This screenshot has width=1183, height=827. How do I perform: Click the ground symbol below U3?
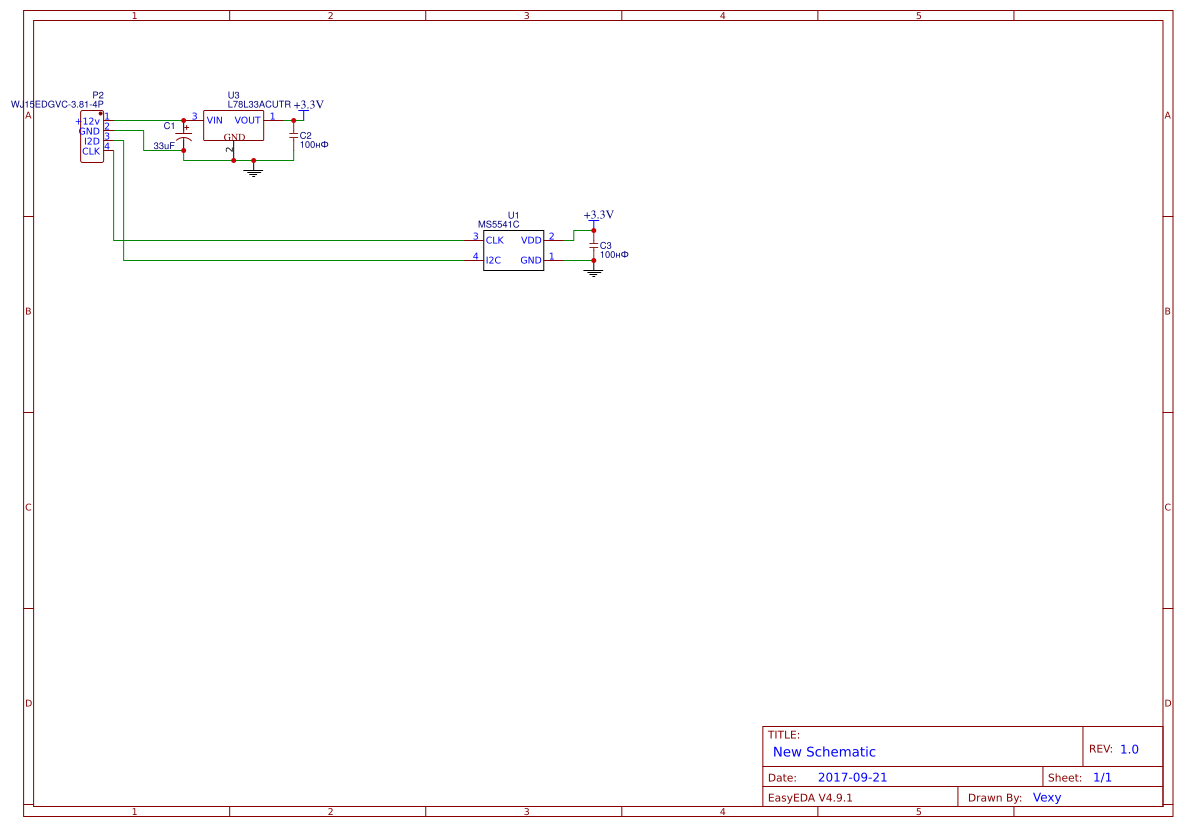(x=253, y=171)
